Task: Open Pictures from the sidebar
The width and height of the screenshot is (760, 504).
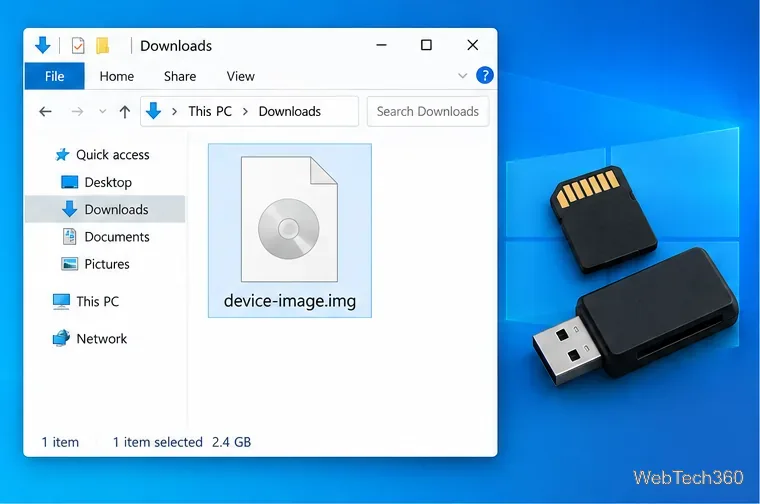Action: (107, 264)
